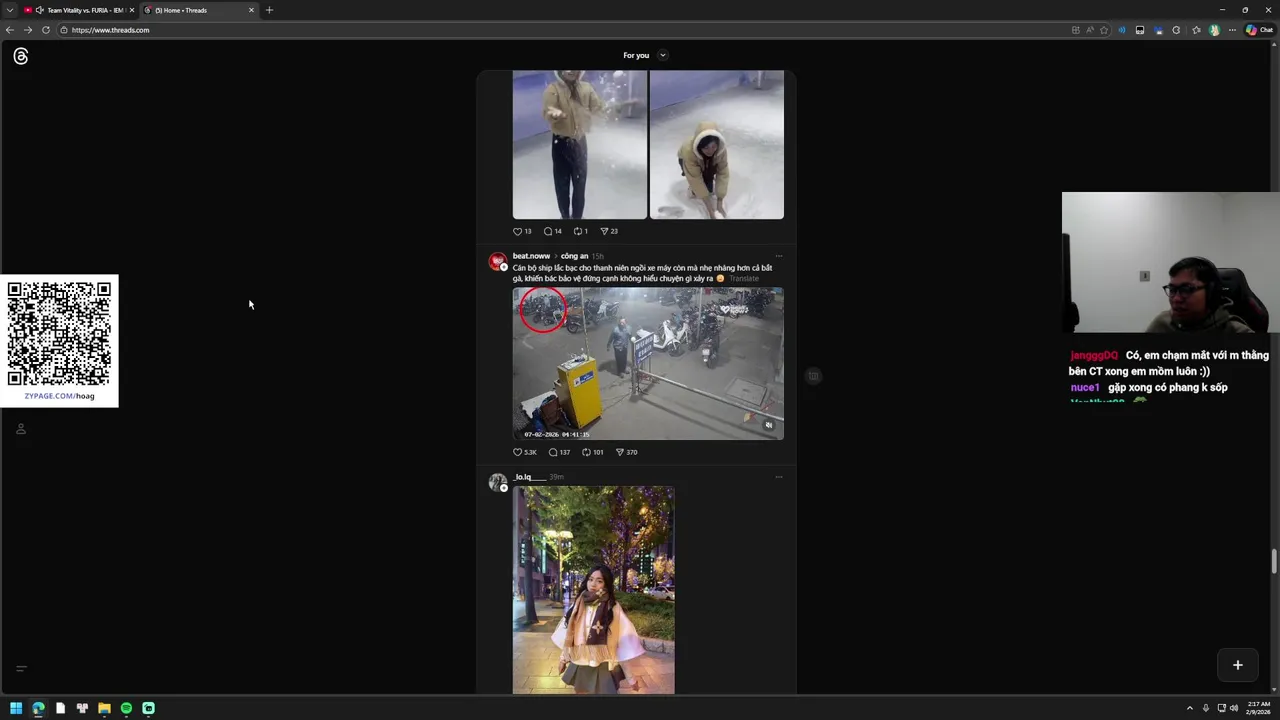Open the beat.noww profile link

click(x=531, y=256)
